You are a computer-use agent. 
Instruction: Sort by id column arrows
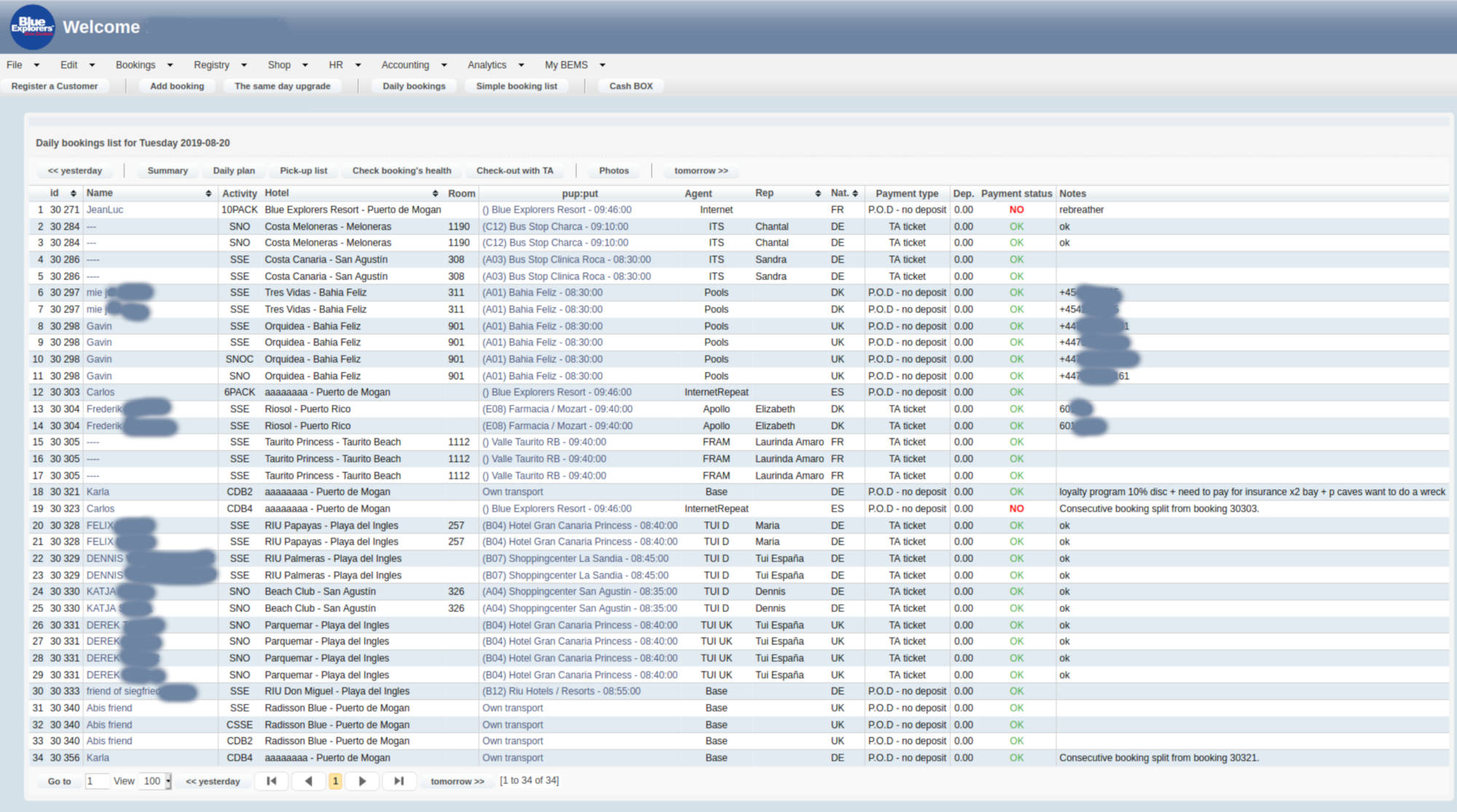point(73,194)
